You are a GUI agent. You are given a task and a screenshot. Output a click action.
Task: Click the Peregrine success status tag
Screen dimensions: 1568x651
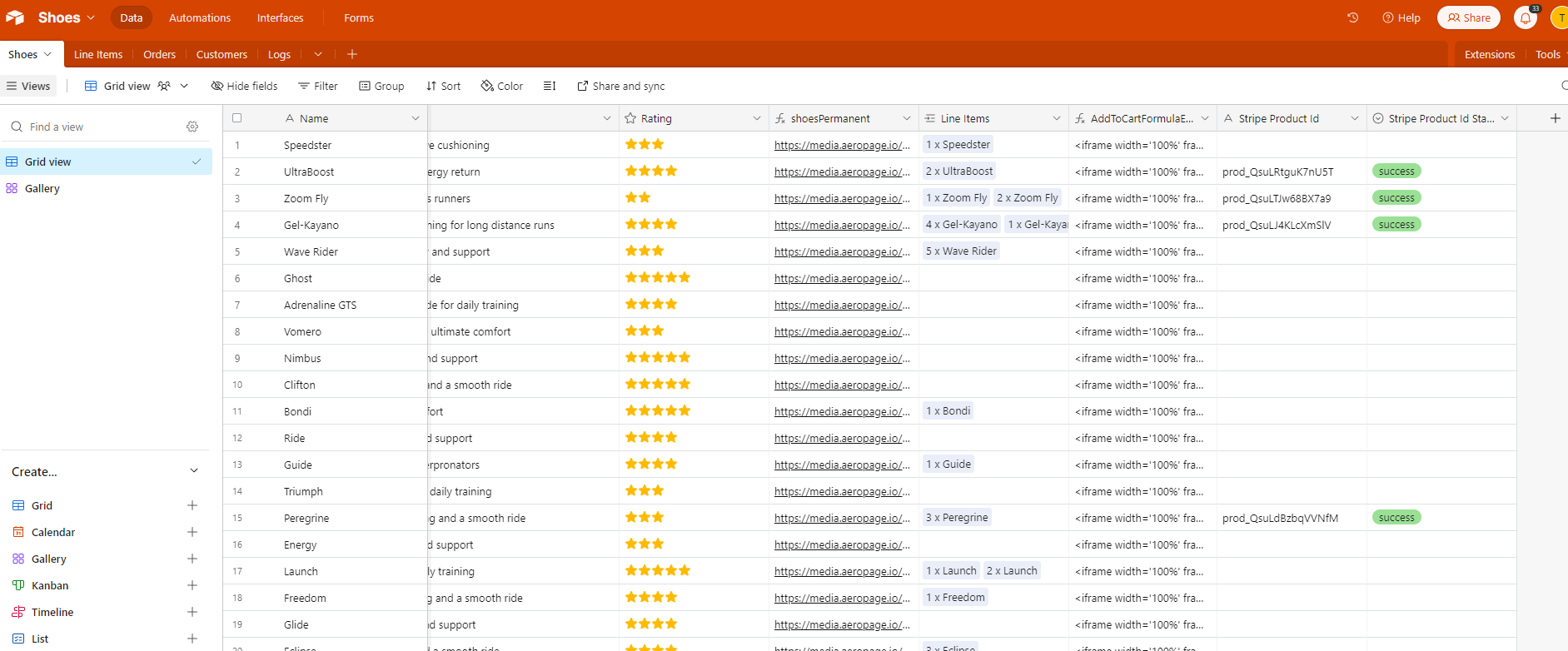coord(1396,518)
